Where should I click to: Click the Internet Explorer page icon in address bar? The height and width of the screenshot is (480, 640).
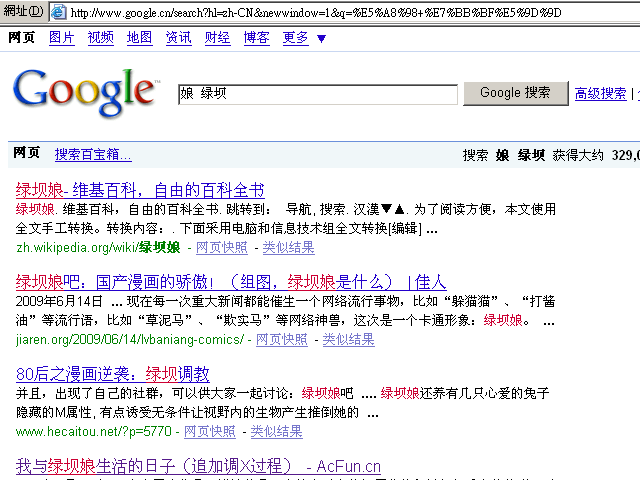pyautogui.click(x=58, y=12)
